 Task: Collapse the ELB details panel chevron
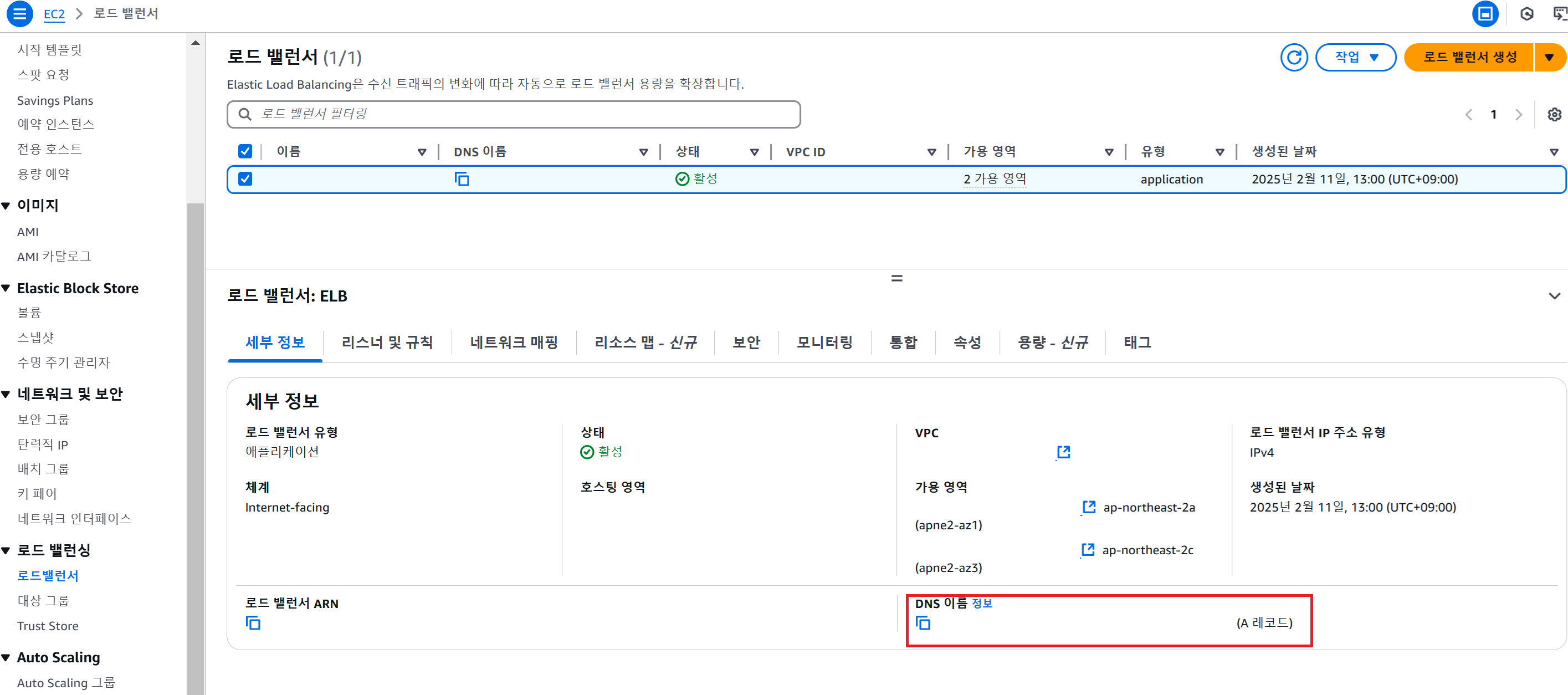coord(1554,296)
